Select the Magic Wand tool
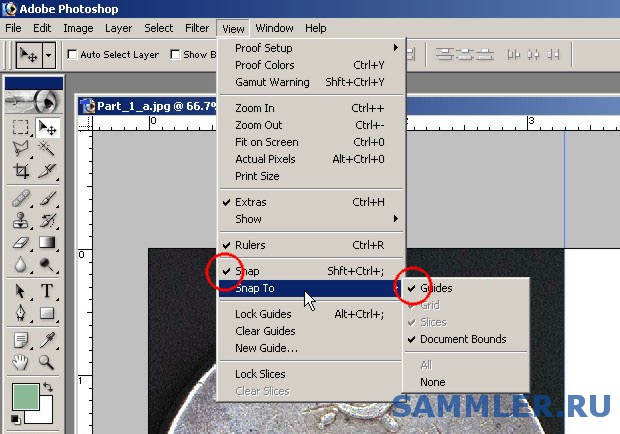This screenshot has height=434, width=620. (x=46, y=149)
